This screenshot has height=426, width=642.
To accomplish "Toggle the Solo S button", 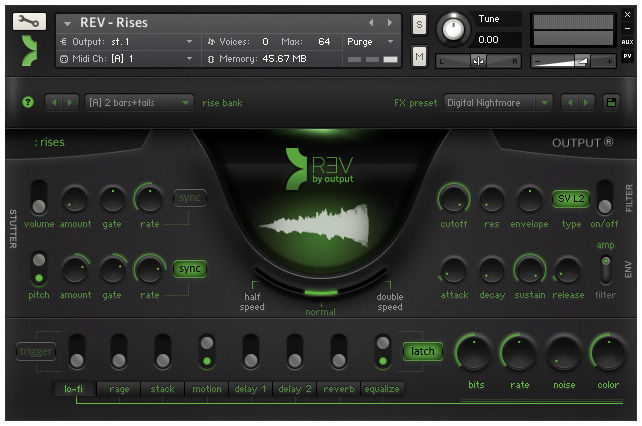I will [x=419, y=25].
